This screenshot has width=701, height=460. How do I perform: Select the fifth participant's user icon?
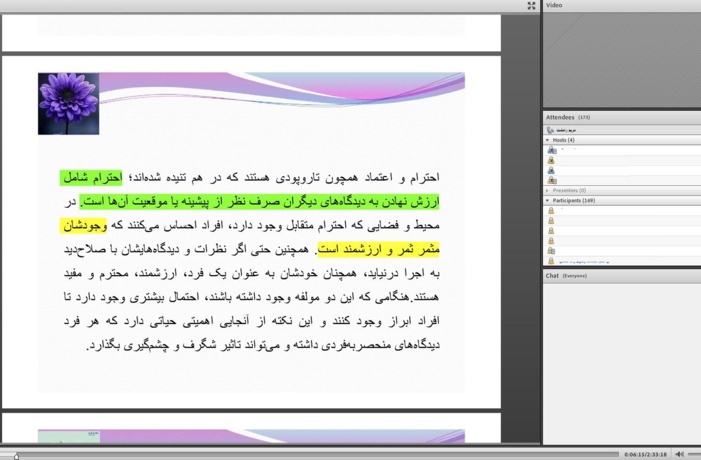551,251
